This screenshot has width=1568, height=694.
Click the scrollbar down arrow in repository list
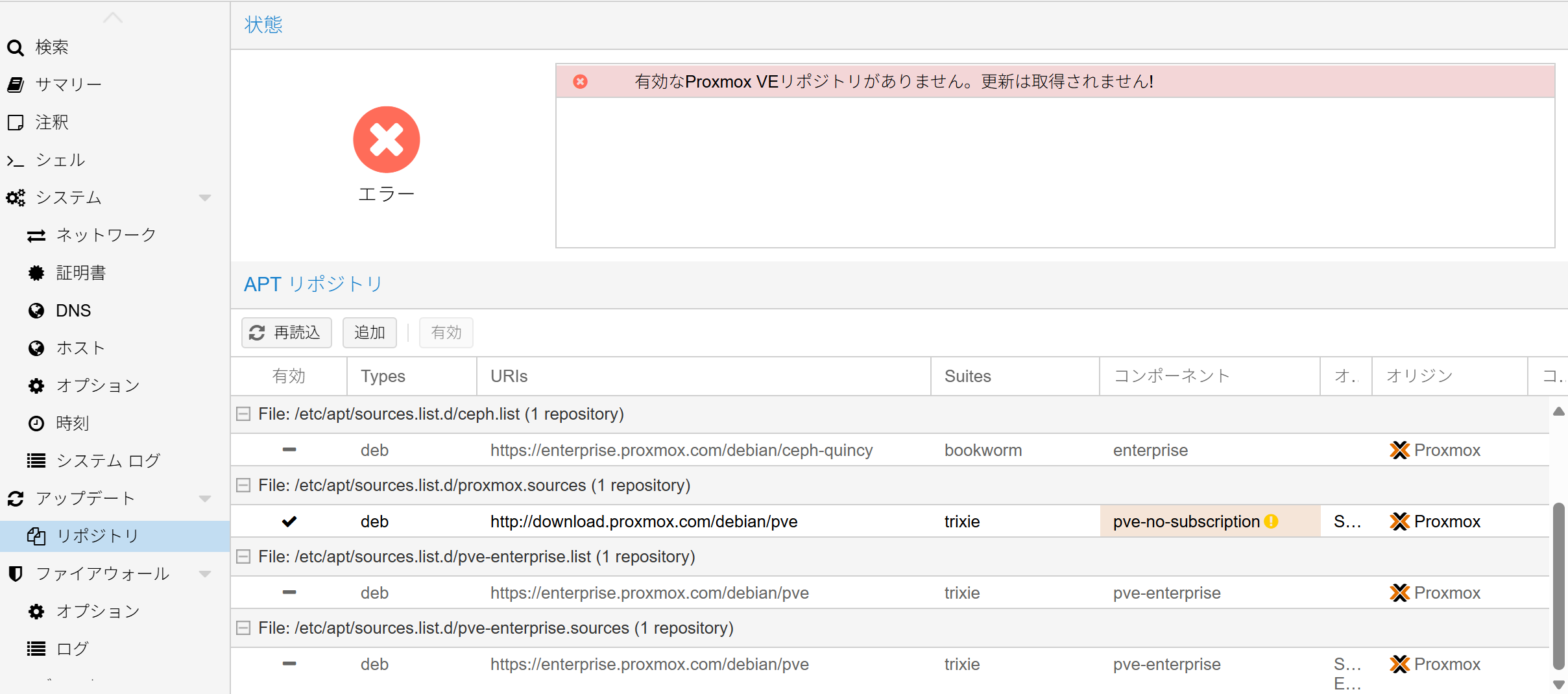(1559, 685)
